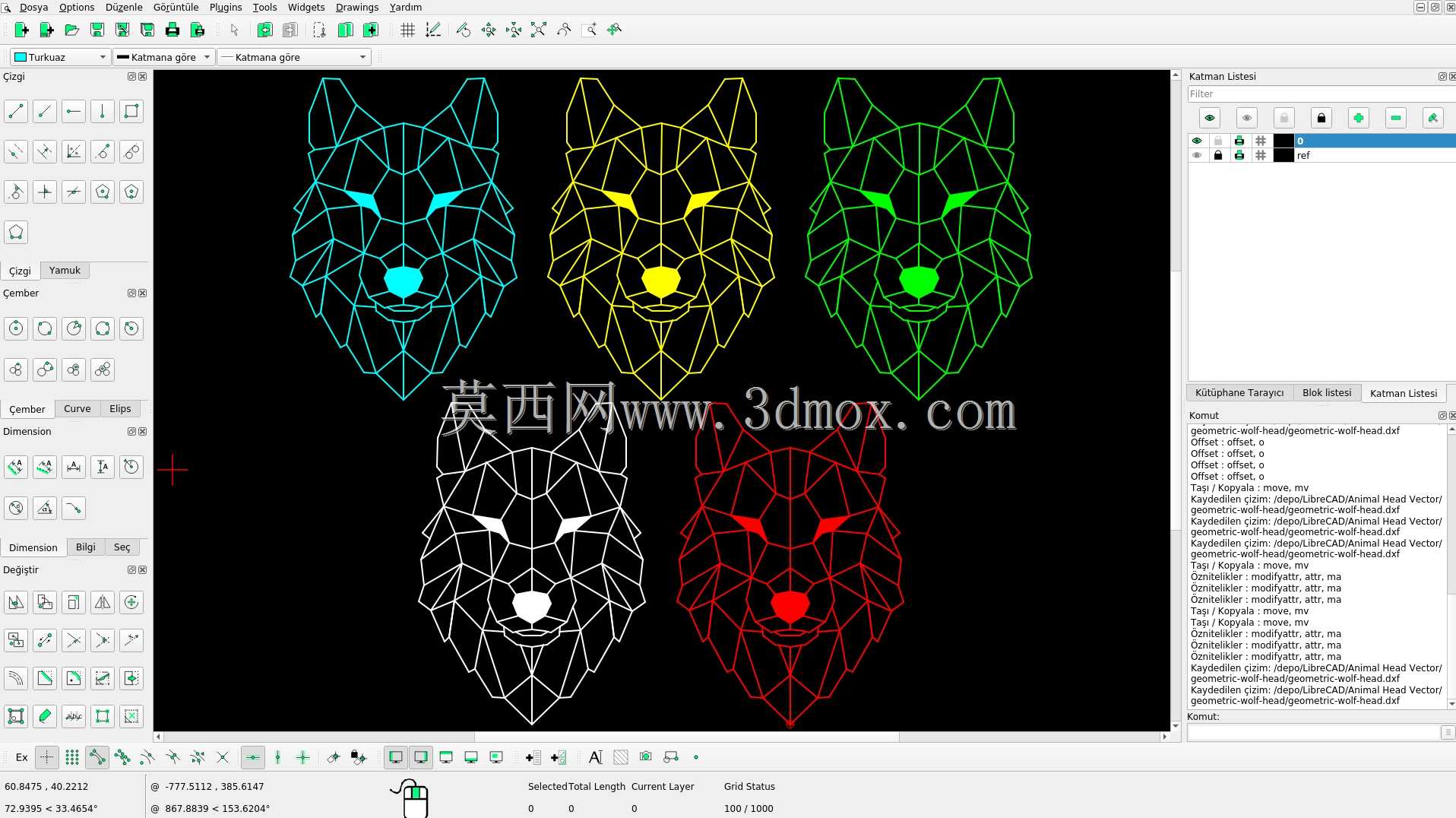Click the Auto Zoom icon
Screen dimensions: 1456x818
point(538,30)
